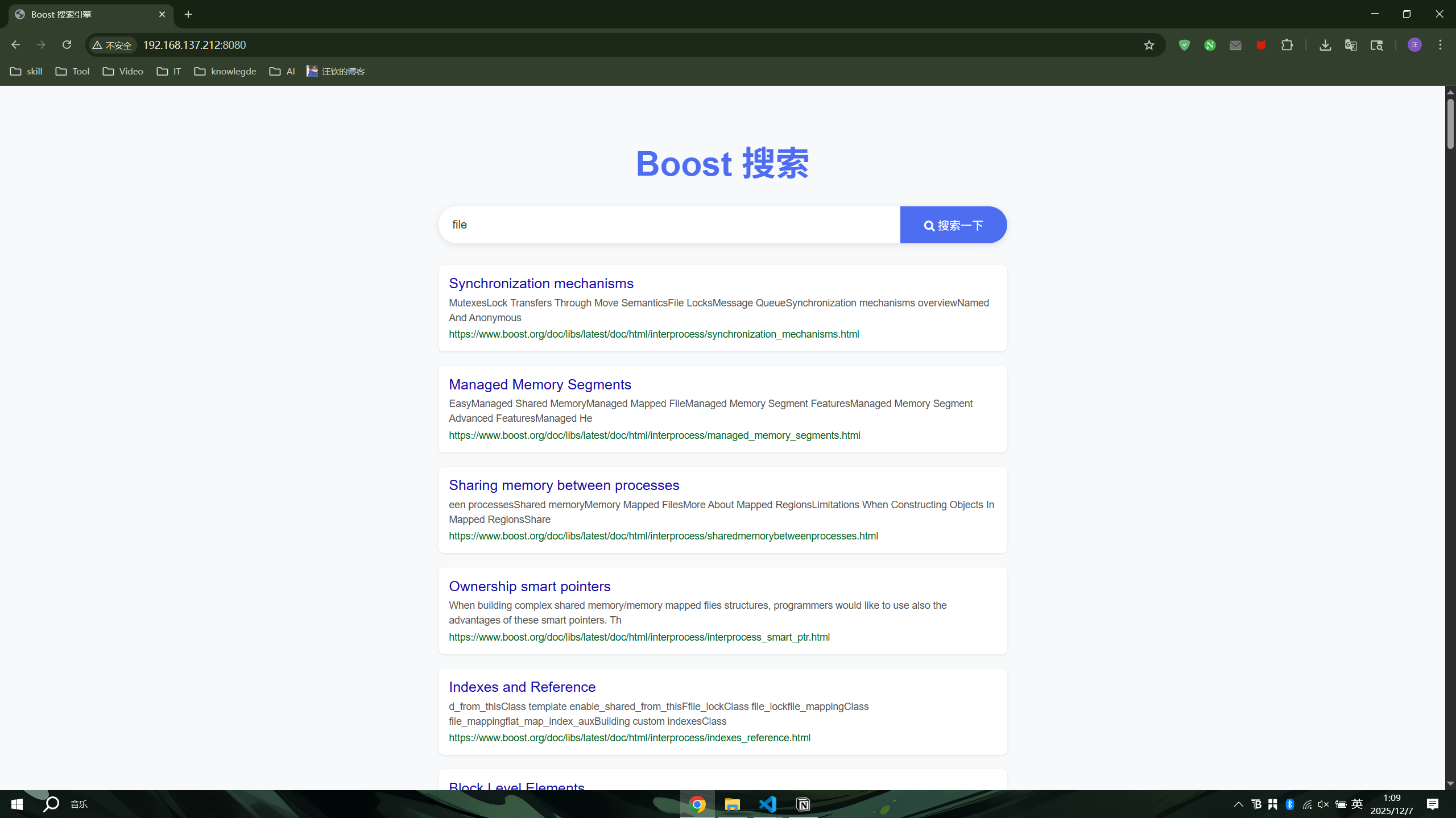Open Synchronization mechanisms result link
The image size is (1456, 818).
[541, 283]
